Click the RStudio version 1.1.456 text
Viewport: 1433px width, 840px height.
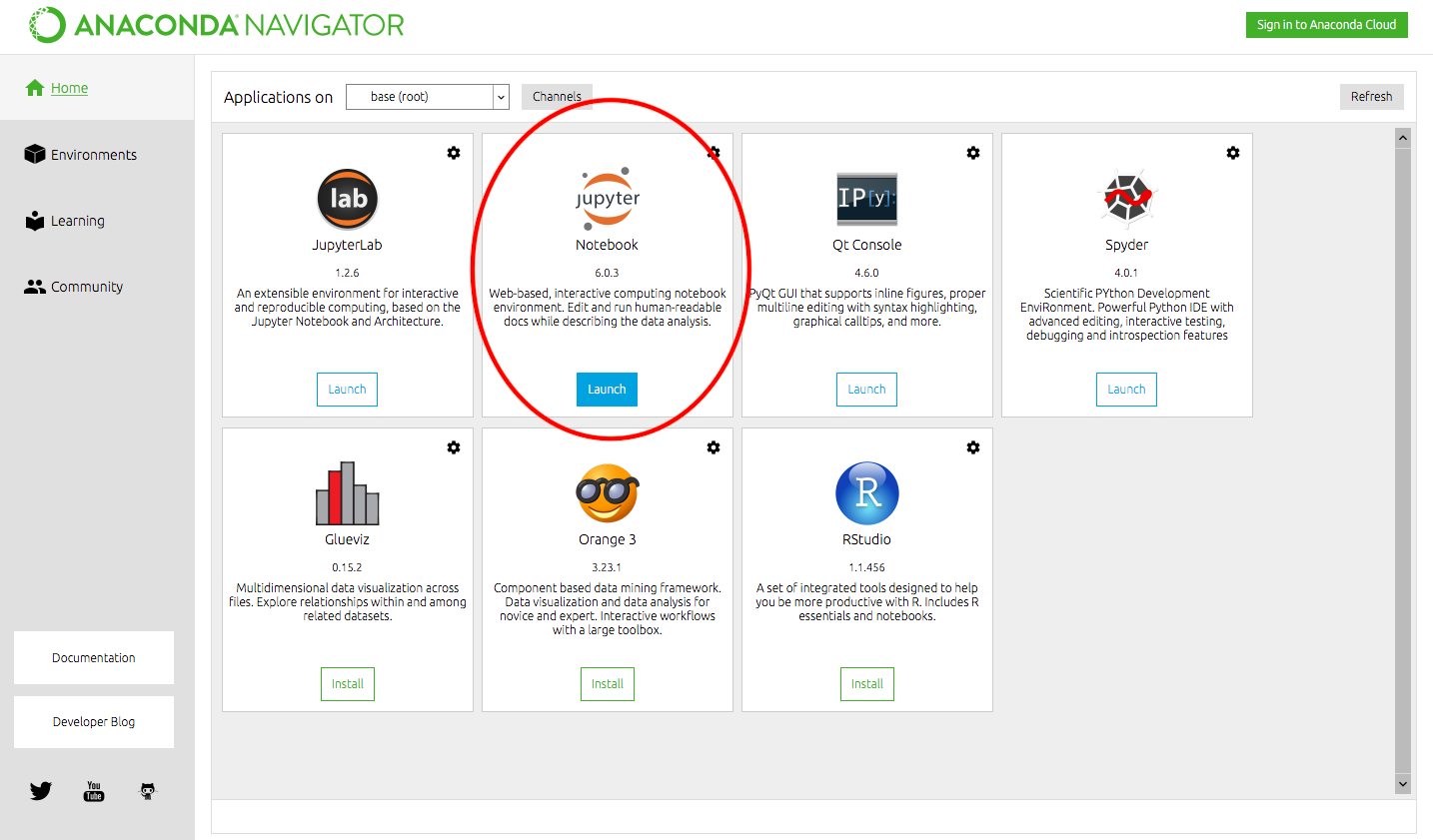pos(867,567)
